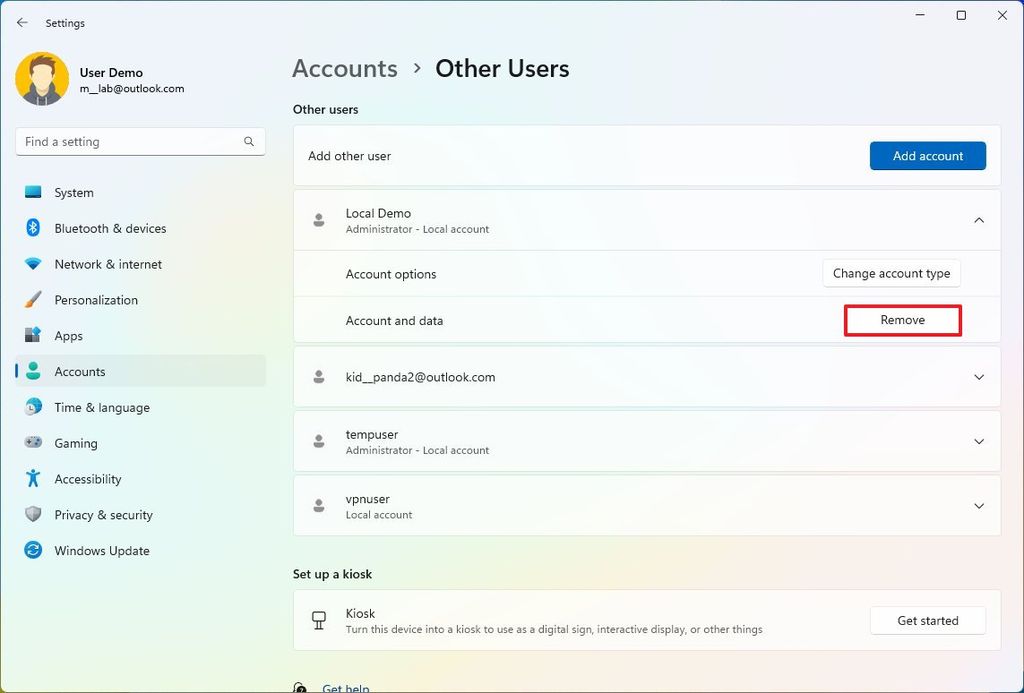Viewport: 1024px width, 693px height.
Task: Select the Privacy & security shield icon
Action: click(33, 515)
